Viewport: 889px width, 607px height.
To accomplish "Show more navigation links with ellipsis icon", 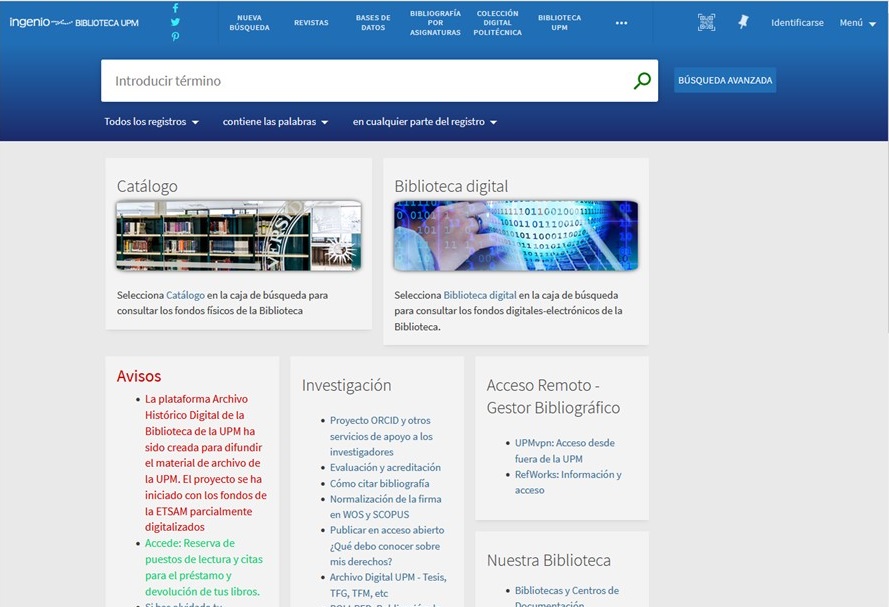I will tap(621, 23).
